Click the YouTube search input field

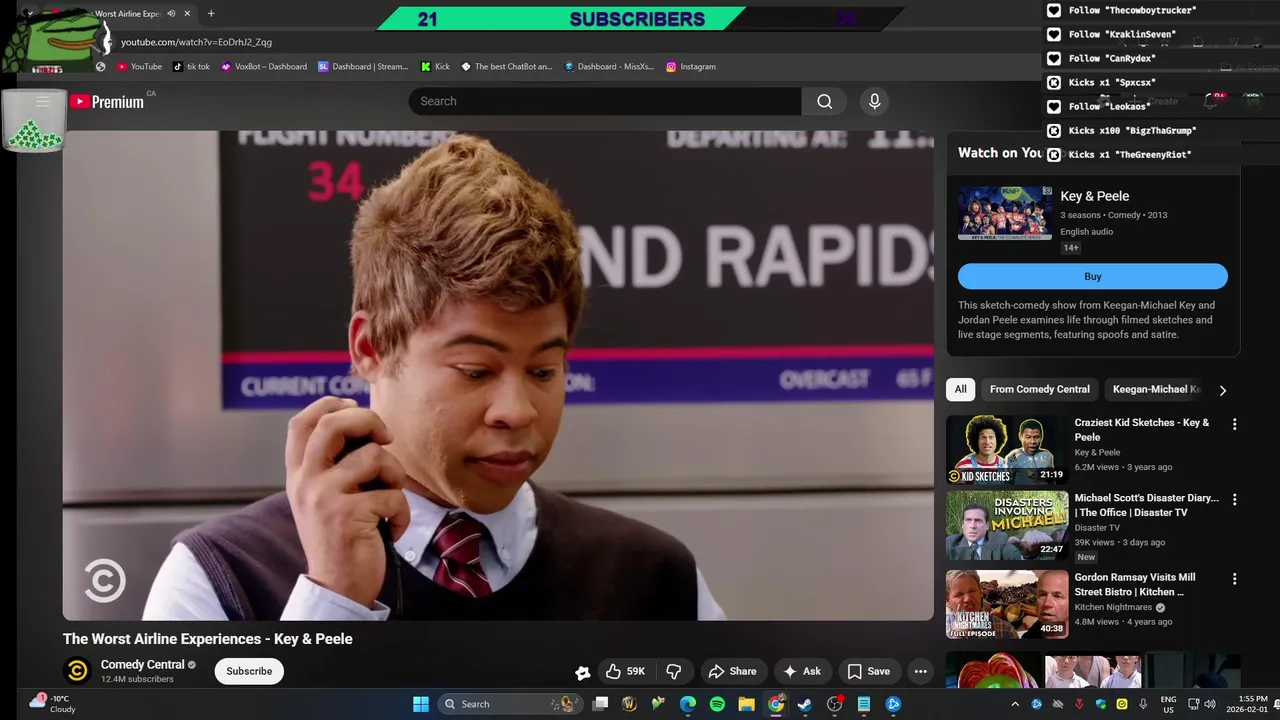pyautogui.click(x=605, y=101)
